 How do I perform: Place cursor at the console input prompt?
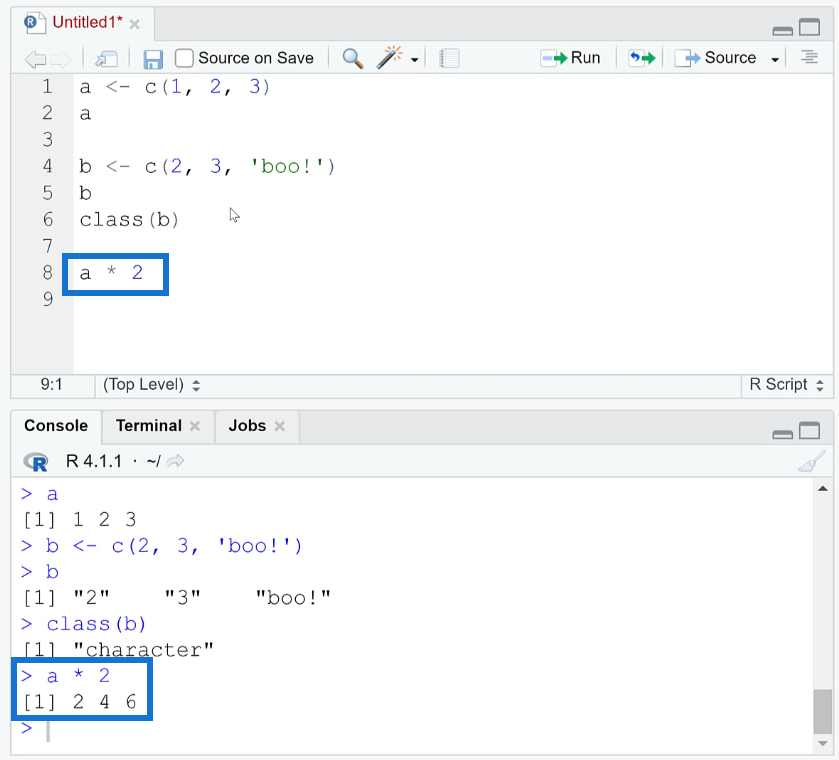click(48, 731)
